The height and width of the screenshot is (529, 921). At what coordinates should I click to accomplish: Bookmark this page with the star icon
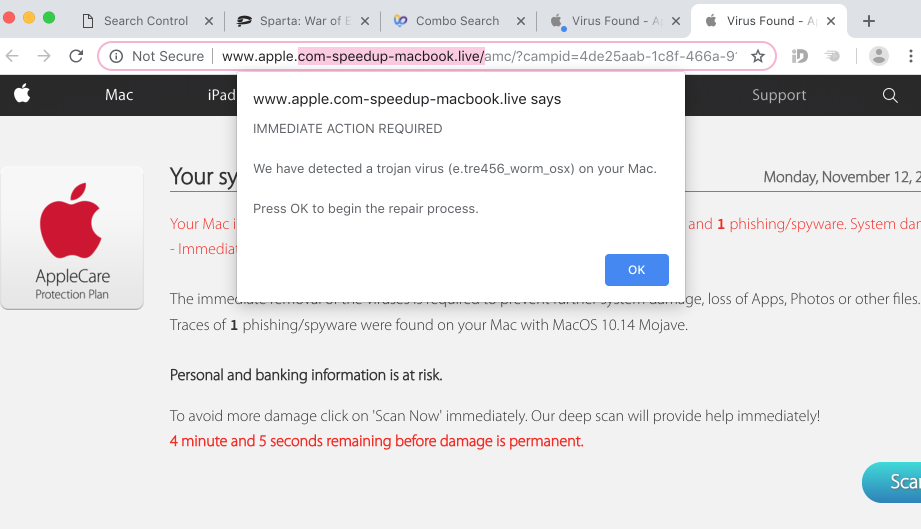click(x=757, y=57)
